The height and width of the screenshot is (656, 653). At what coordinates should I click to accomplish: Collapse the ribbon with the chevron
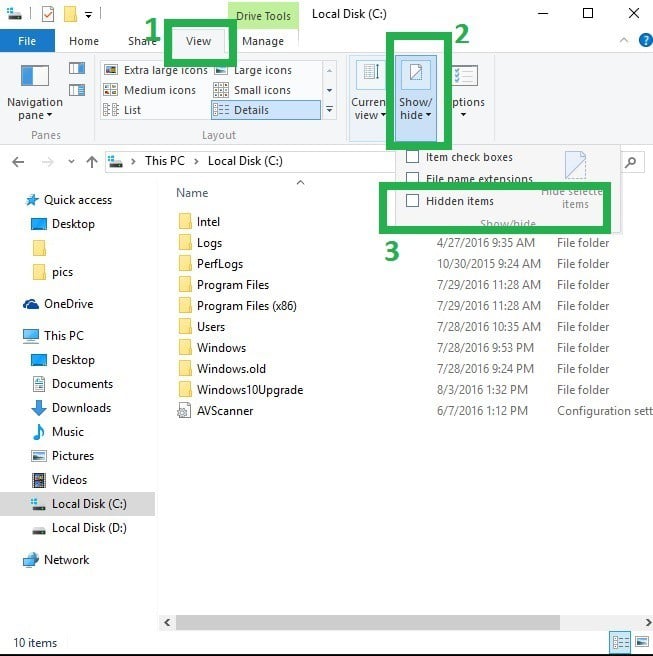click(x=624, y=40)
